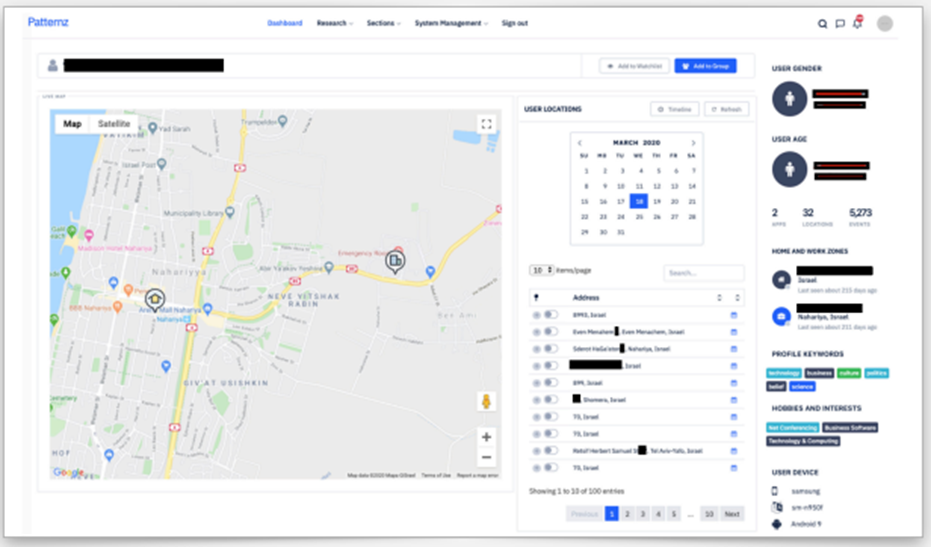Screen dimensions: 931x547
Task: Open the Research dropdown menu
Action: 334,23
